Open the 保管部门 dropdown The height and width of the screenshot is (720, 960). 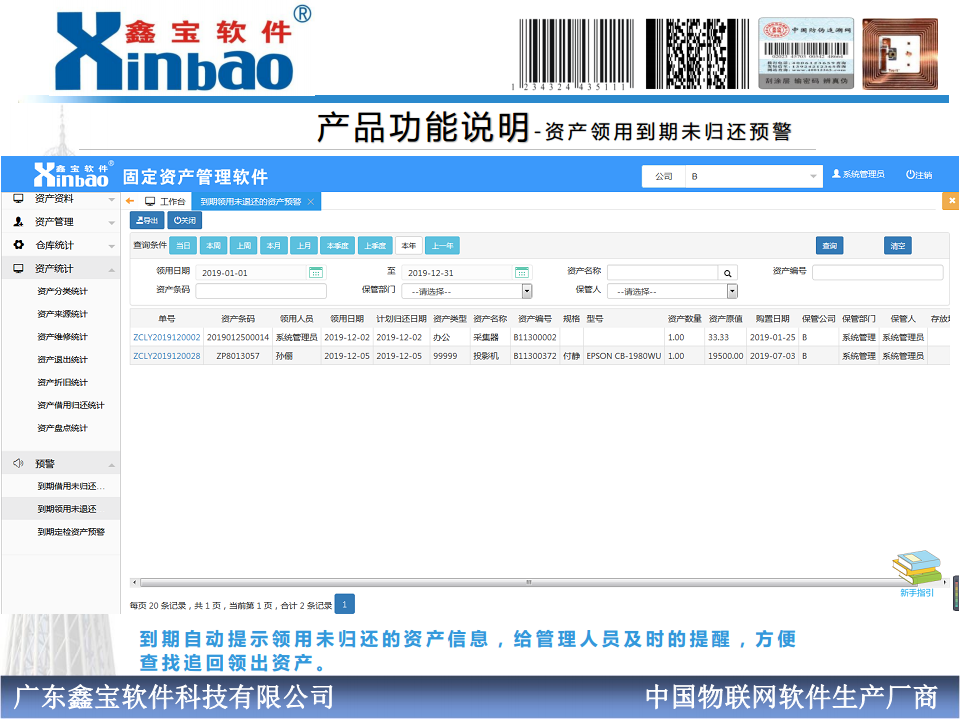coord(467,291)
